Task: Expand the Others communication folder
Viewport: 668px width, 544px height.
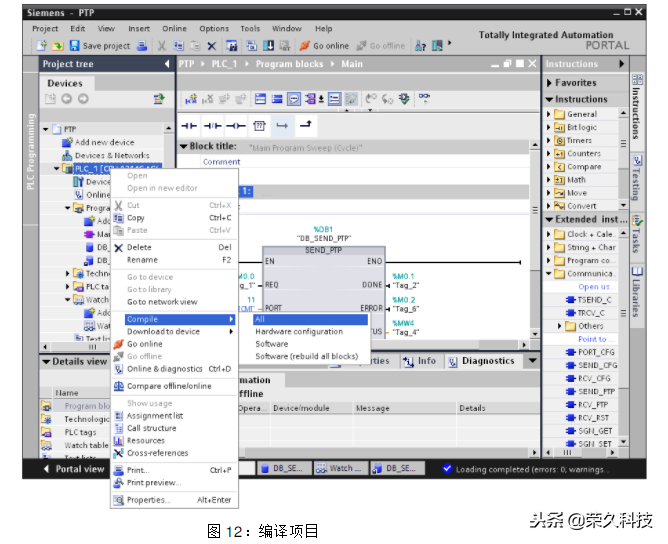Action: 560,326
